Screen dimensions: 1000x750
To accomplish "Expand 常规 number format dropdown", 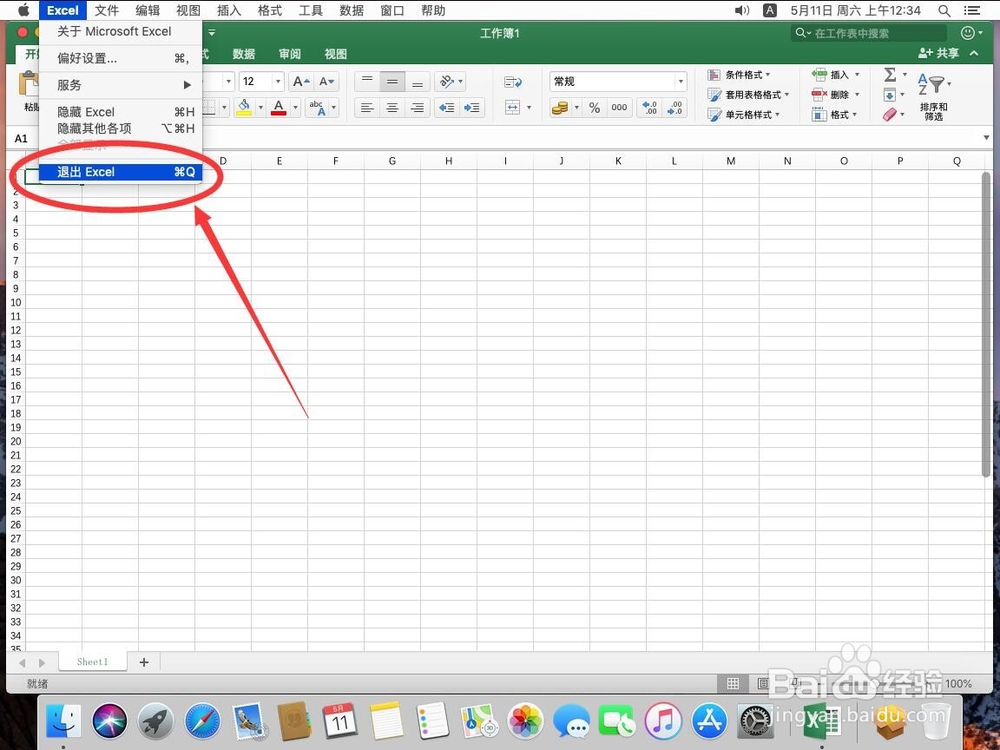I will point(680,82).
